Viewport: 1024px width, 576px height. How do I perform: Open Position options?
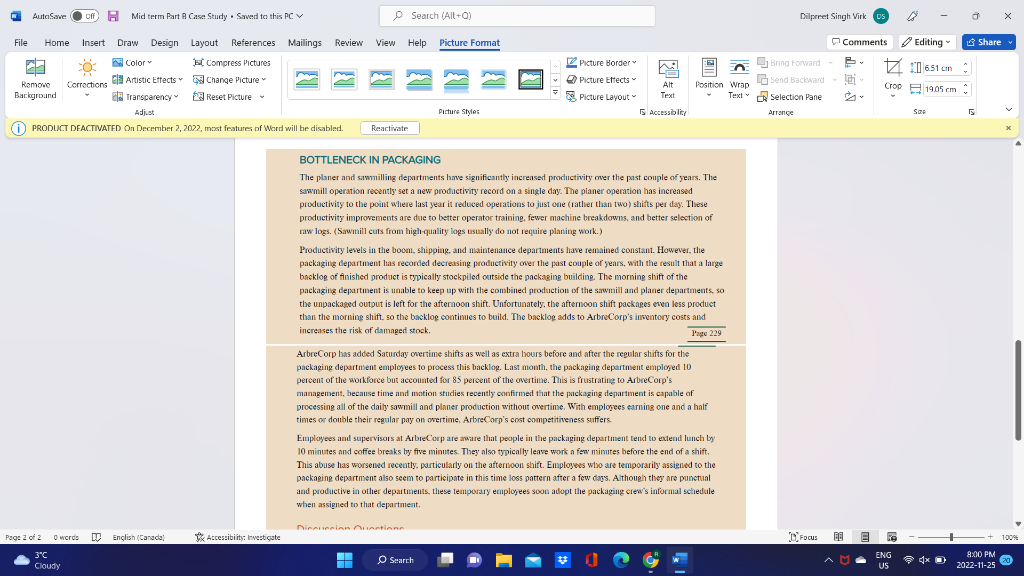tap(709, 79)
